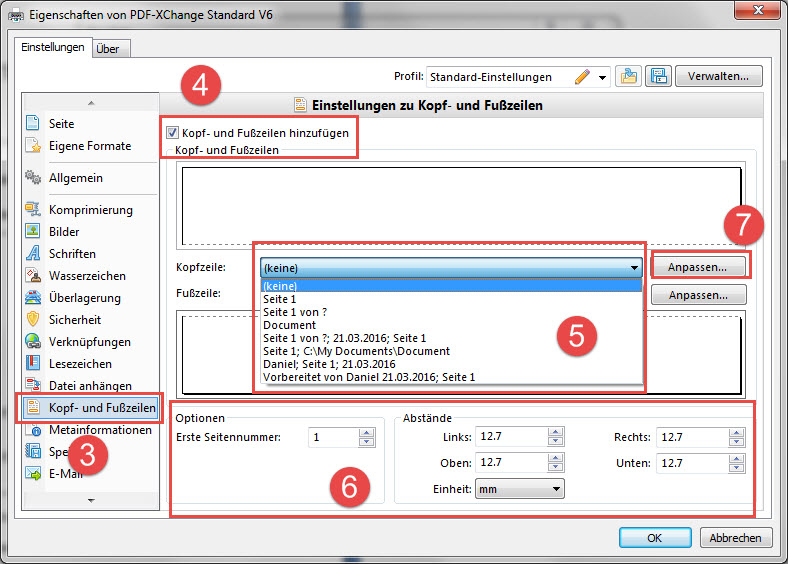Screen dimensions: 788x564
Task: Increase the Links margin spinner
Action: [555, 432]
